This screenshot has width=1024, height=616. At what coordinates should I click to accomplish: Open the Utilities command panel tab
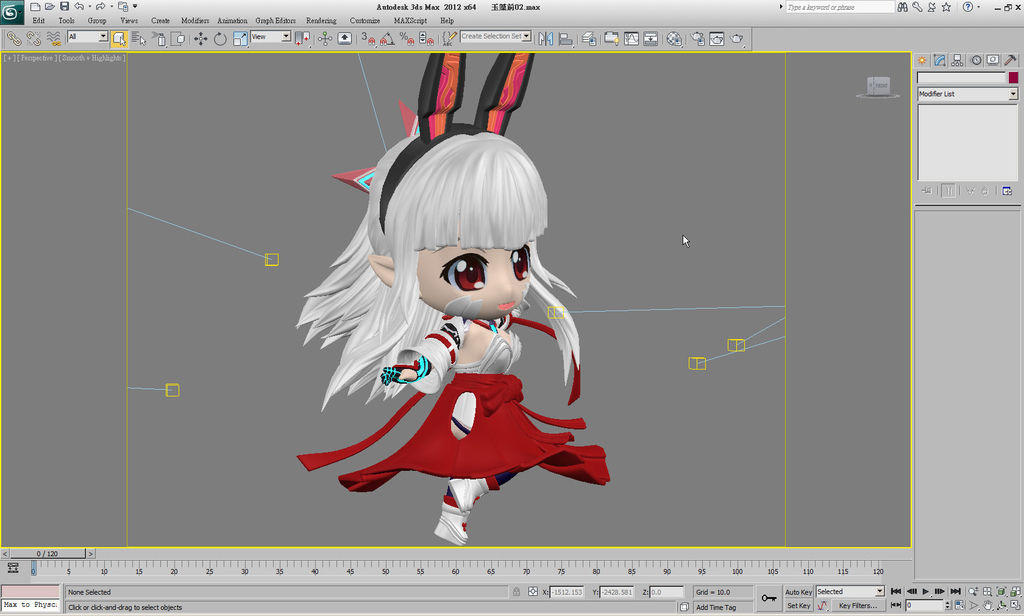click(1010, 60)
